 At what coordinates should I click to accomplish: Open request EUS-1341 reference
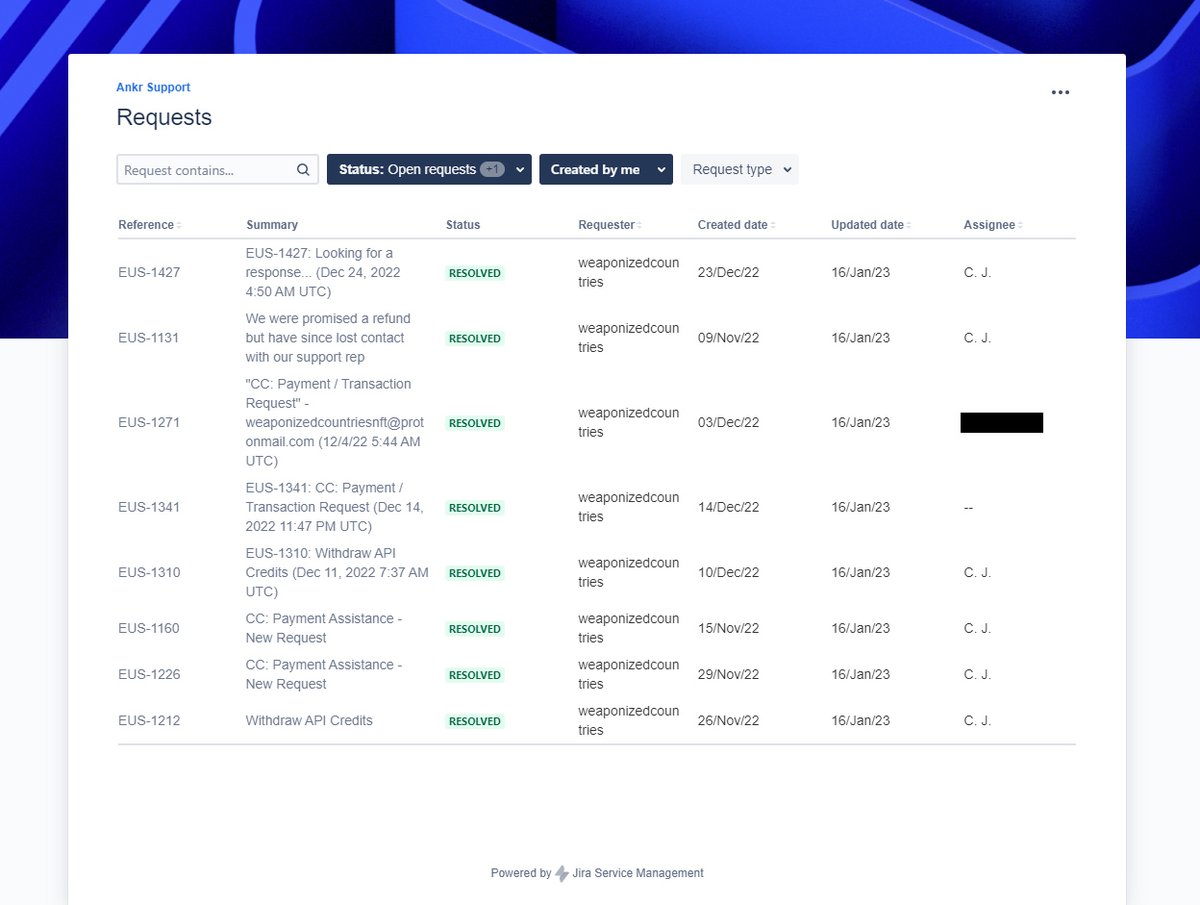[149, 507]
